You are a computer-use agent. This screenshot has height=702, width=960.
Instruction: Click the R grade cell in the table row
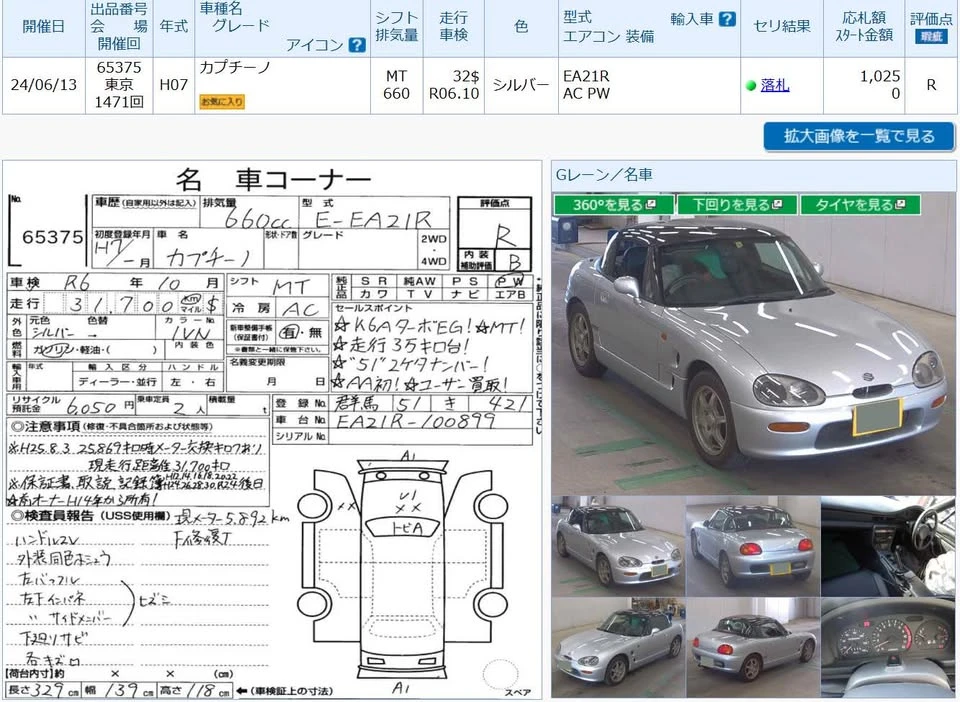pos(931,85)
